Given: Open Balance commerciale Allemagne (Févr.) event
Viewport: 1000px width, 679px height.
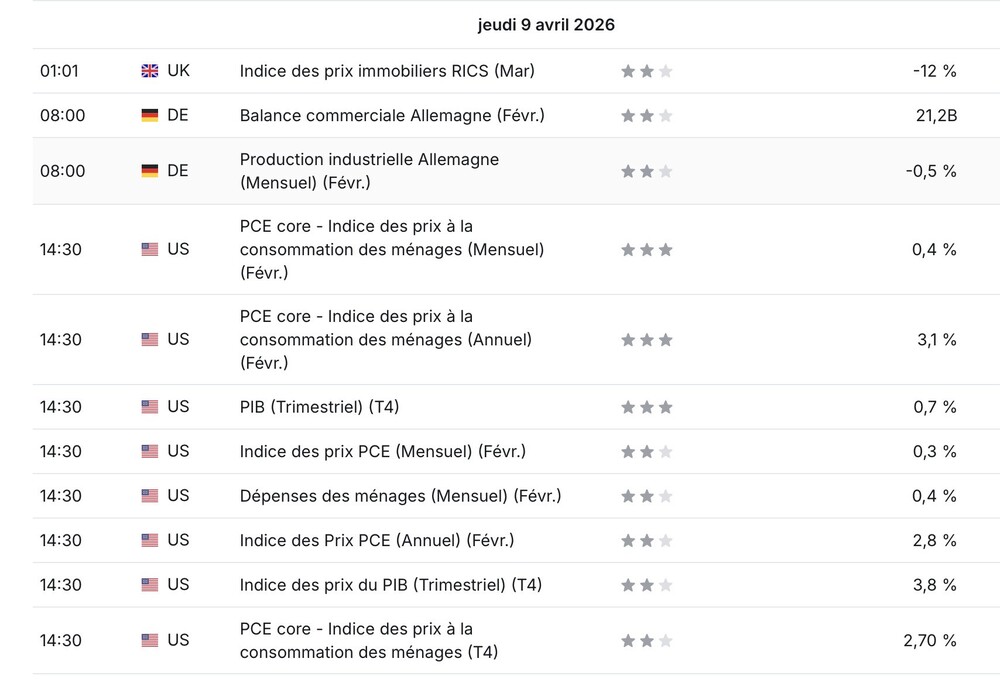Looking at the screenshot, I should (x=392, y=115).
